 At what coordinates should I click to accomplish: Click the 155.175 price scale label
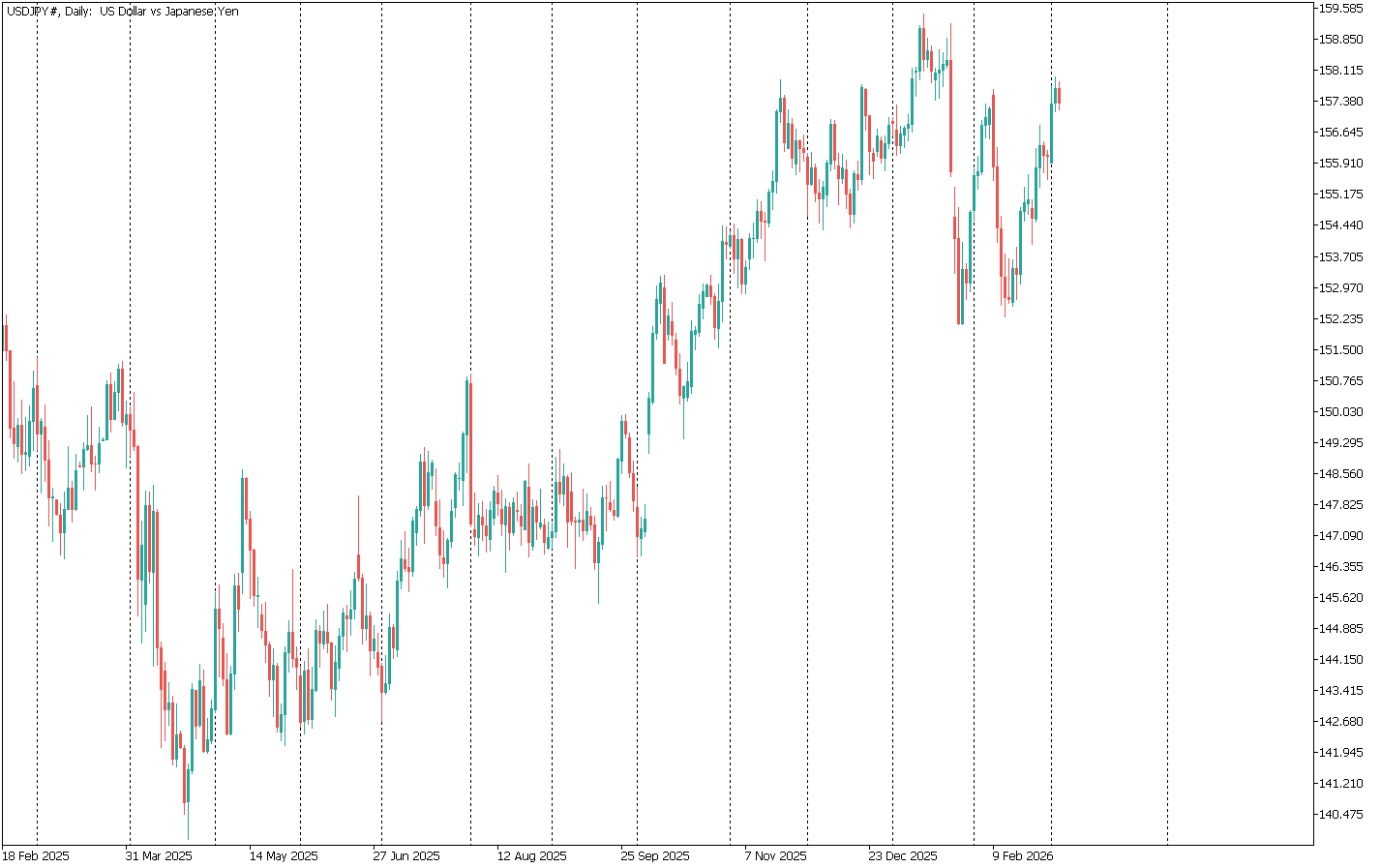(1341, 195)
